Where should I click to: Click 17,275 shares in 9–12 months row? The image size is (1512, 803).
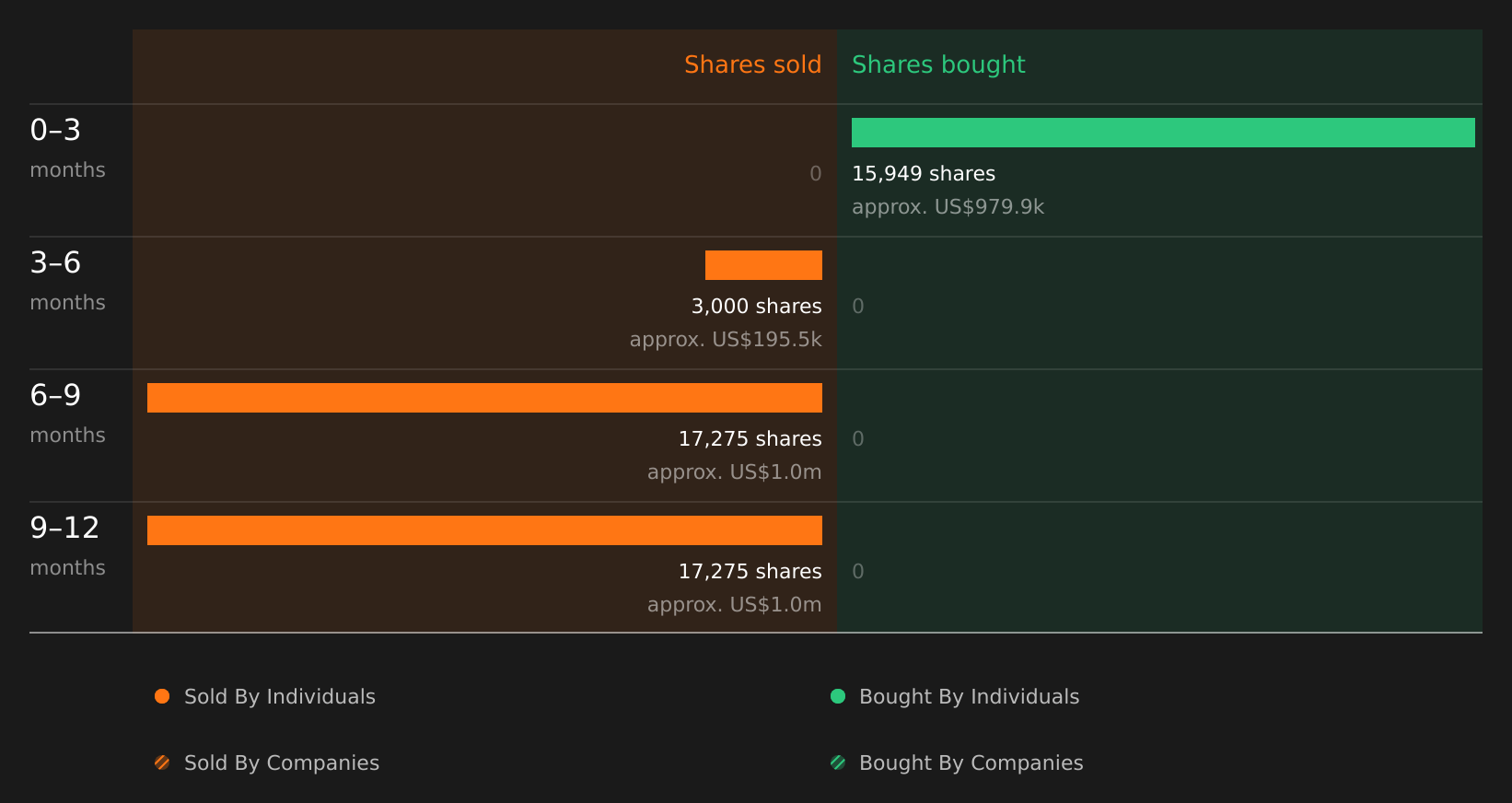[750, 572]
